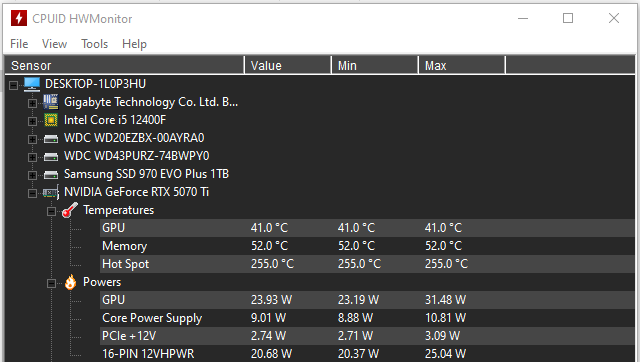This screenshot has height=362, width=640.
Task: Select the Core Power Supply row
Action: (x=152, y=318)
